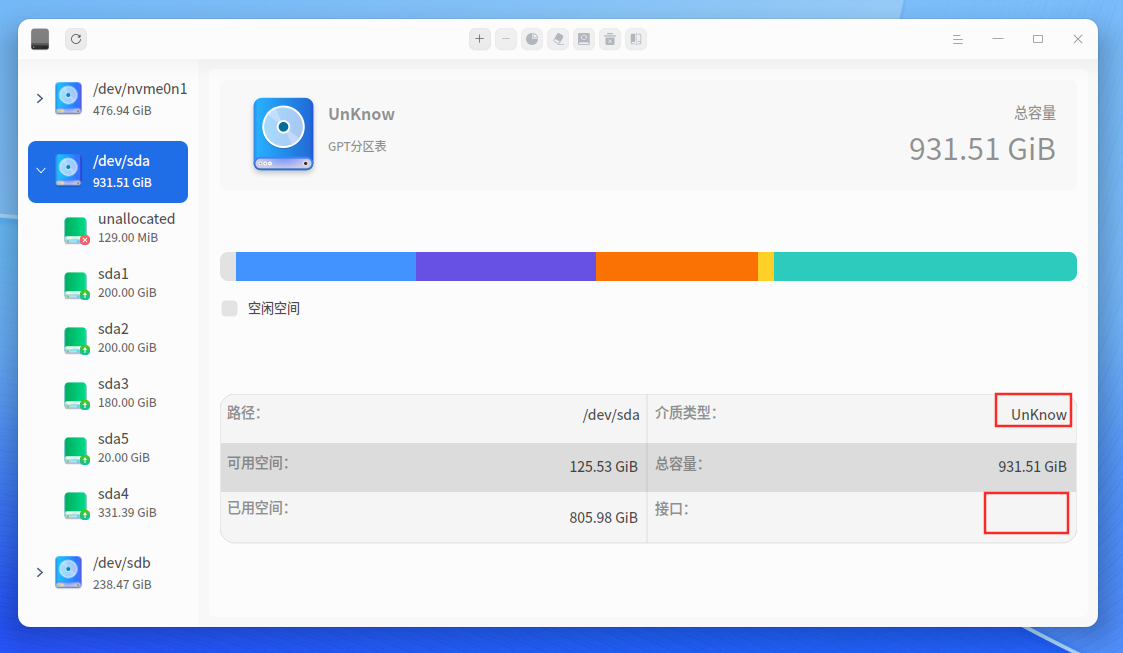Click the trash delete partition toolbar icon

pyautogui.click(x=609, y=39)
